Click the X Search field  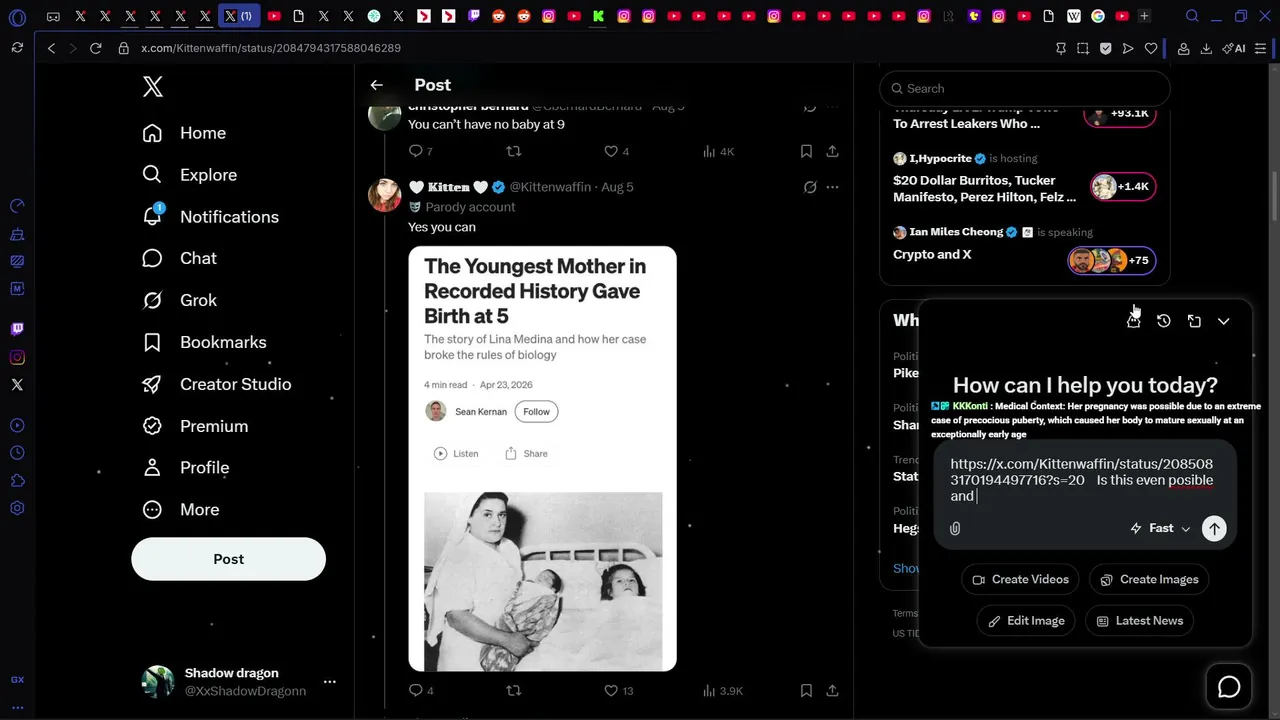(1025, 88)
